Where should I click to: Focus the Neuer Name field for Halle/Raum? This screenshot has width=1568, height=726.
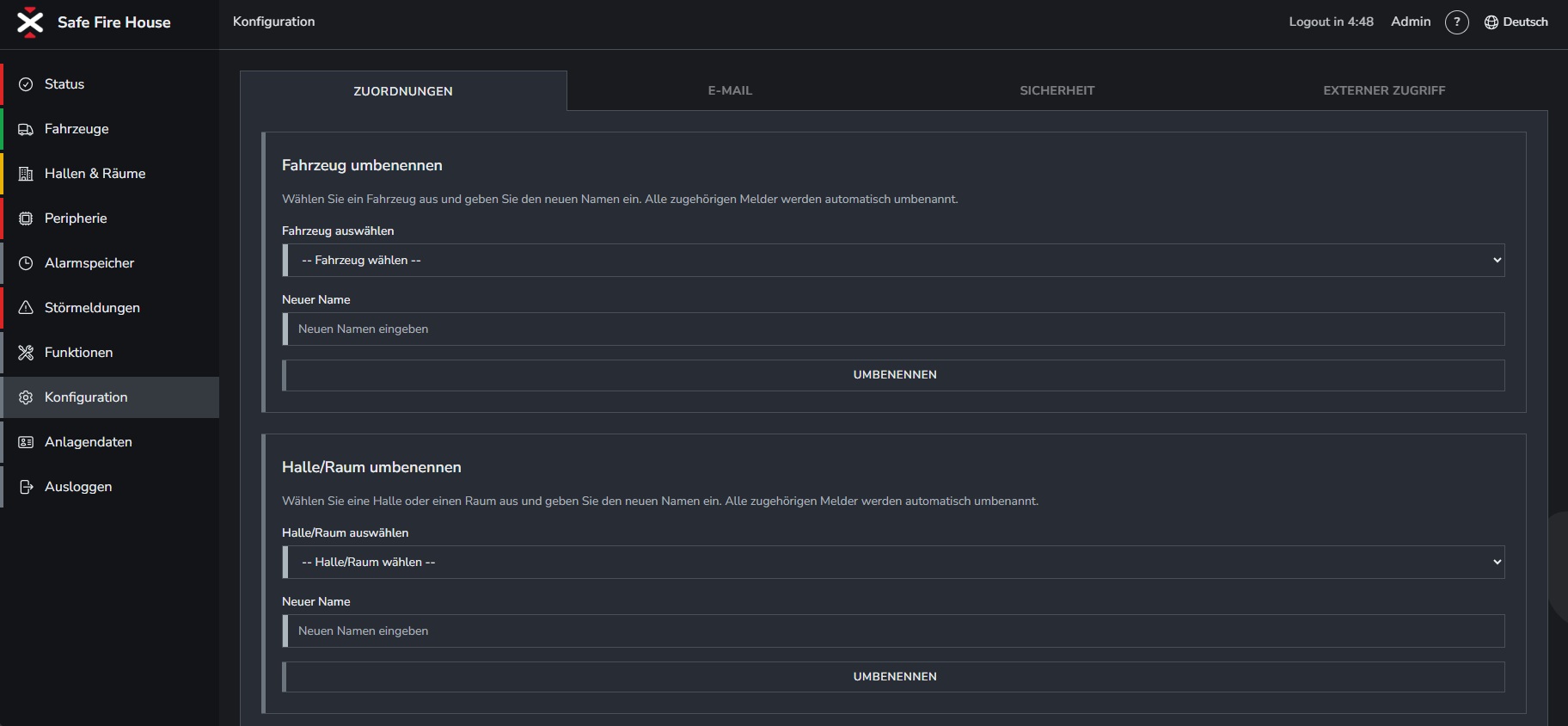pos(893,631)
